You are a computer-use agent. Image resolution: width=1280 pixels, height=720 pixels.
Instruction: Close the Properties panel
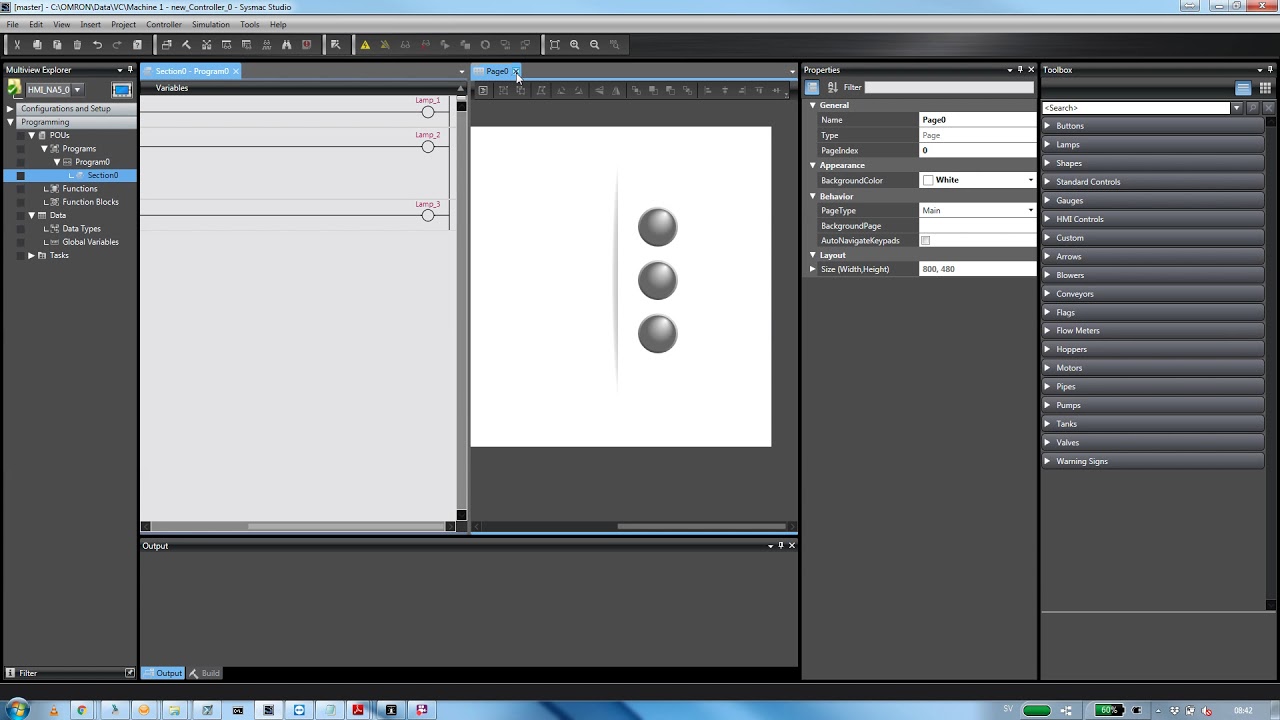coord(1031,70)
